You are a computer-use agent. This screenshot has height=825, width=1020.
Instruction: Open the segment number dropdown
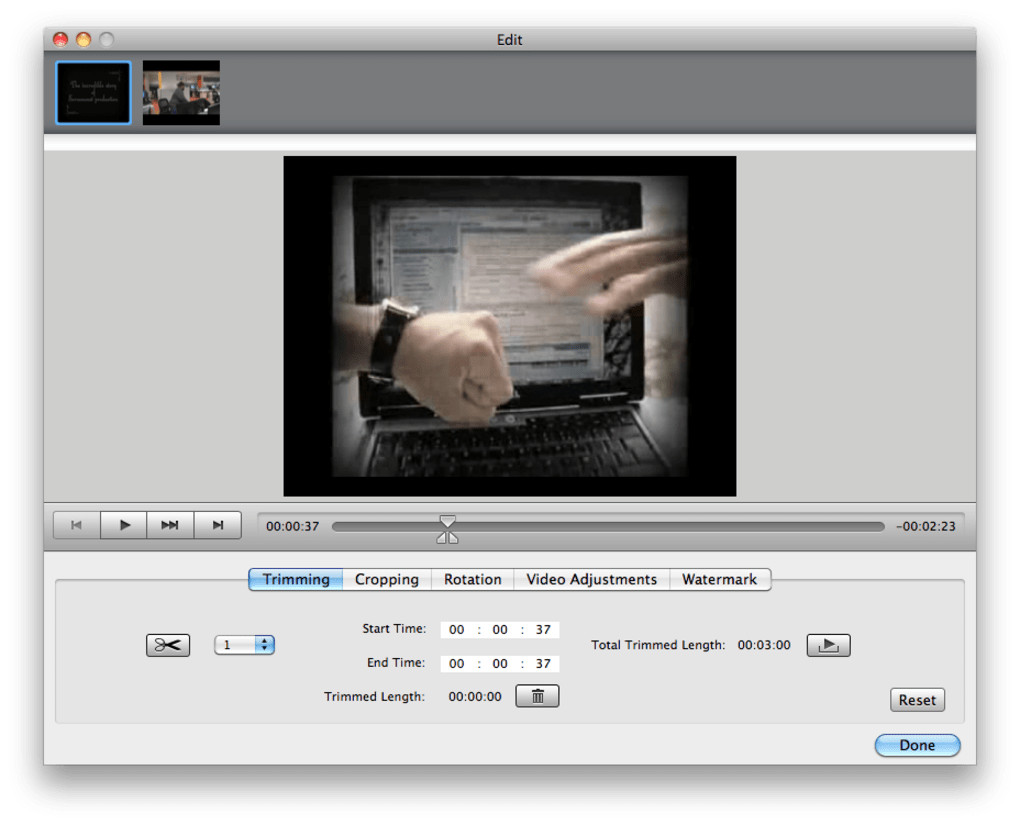(245, 645)
